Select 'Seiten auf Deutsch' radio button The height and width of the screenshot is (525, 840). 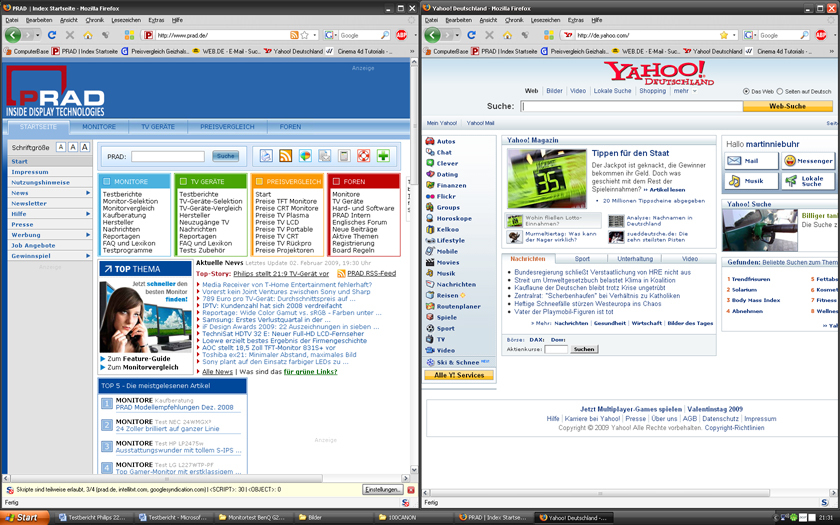pos(780,92)
